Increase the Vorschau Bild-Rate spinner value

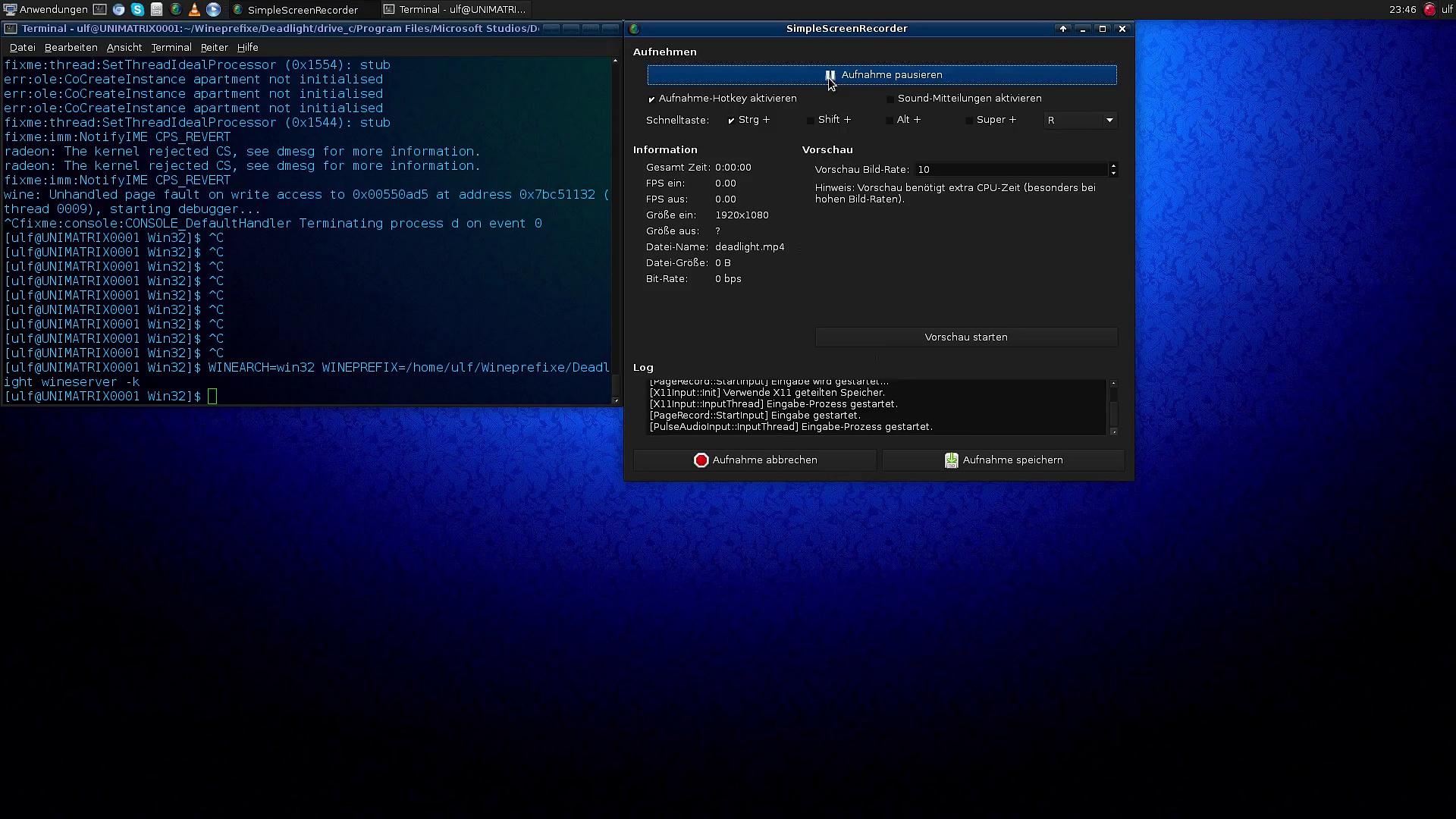click(1113, 166)
